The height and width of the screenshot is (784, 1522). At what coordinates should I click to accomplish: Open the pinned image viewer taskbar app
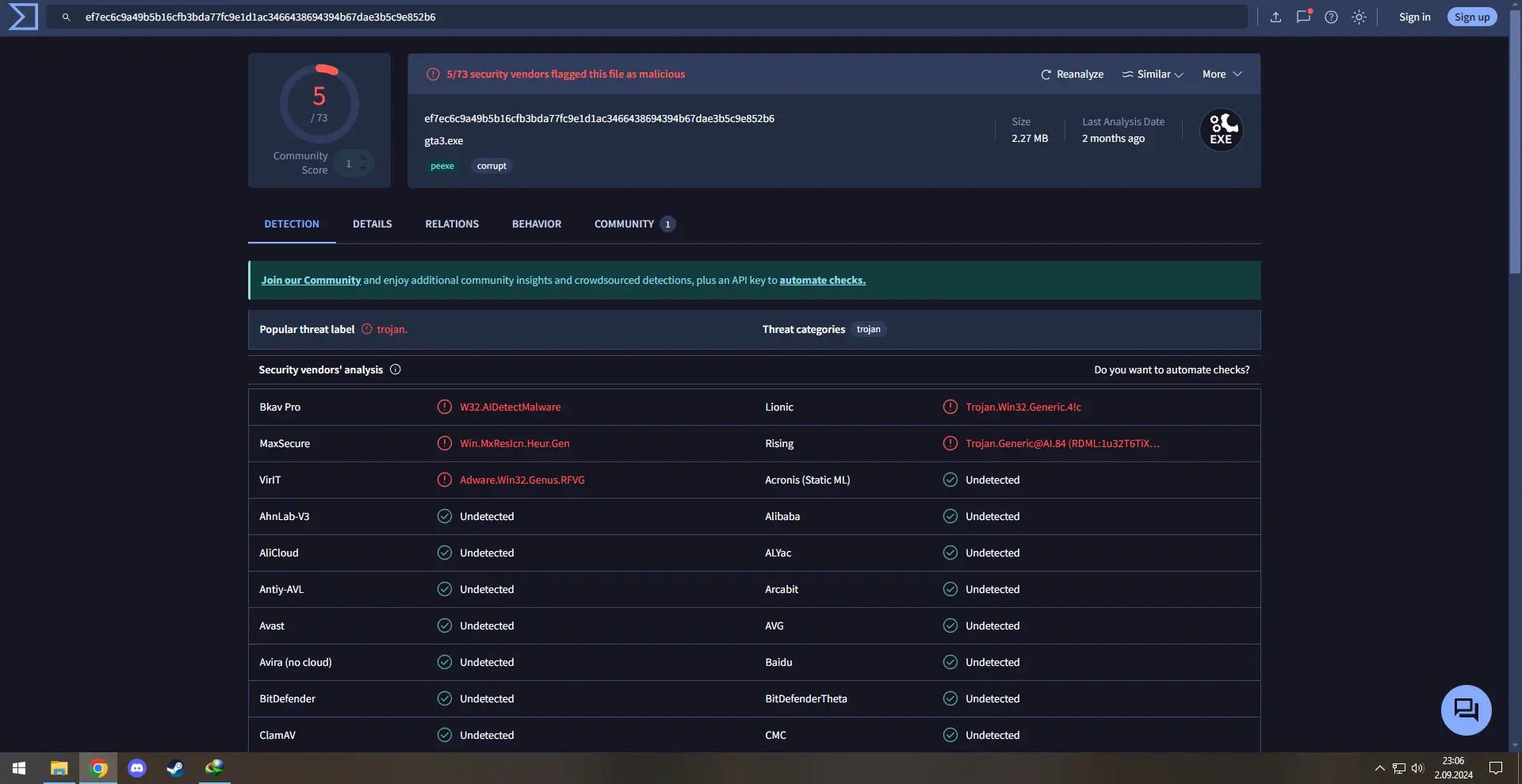pos(214,768)
